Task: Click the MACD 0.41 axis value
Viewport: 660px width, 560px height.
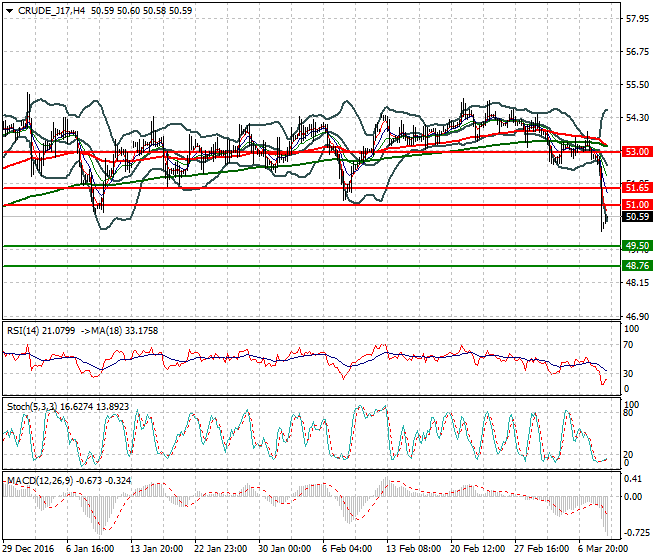Action: click(633, 479)
